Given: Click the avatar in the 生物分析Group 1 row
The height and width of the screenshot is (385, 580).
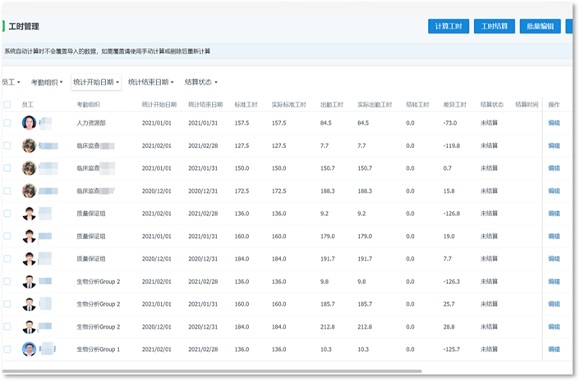Looking at the screenshot, I should 29,349.
